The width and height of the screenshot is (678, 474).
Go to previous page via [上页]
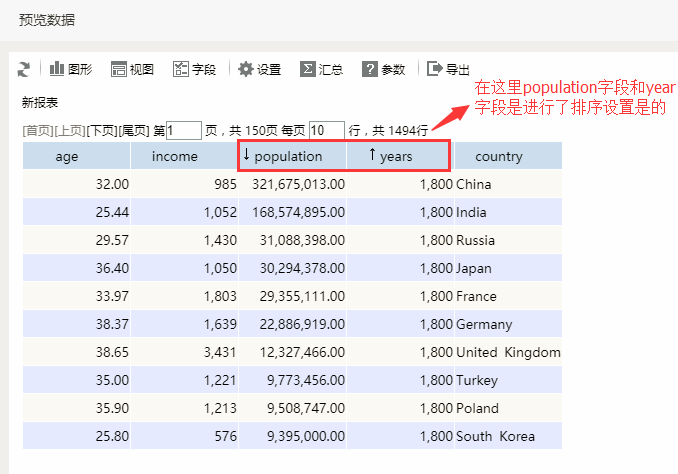(x=70, y=131)
